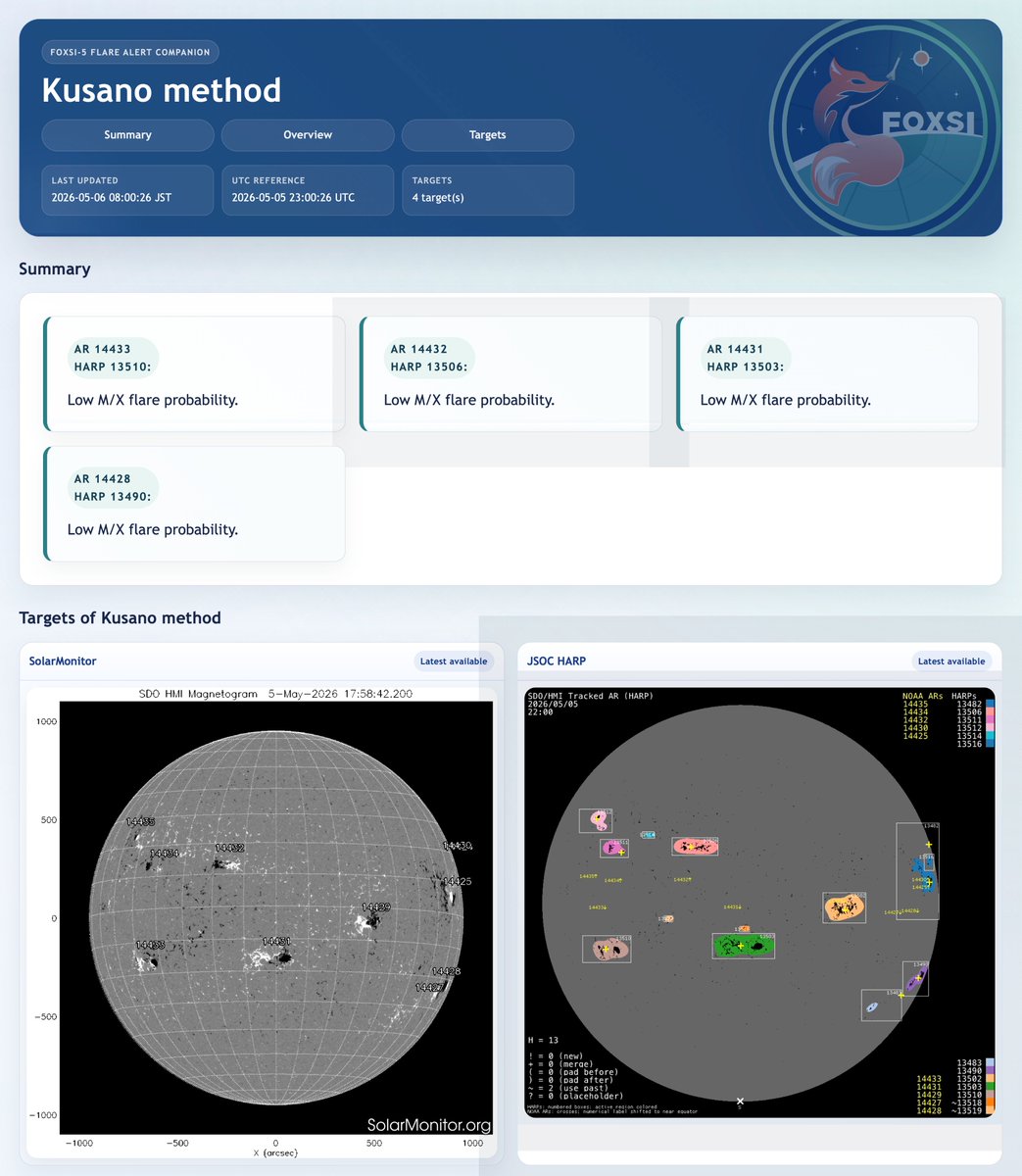Click legend row 14431 / 13503
1022x1176 pixels.
tap(955, 1087)
